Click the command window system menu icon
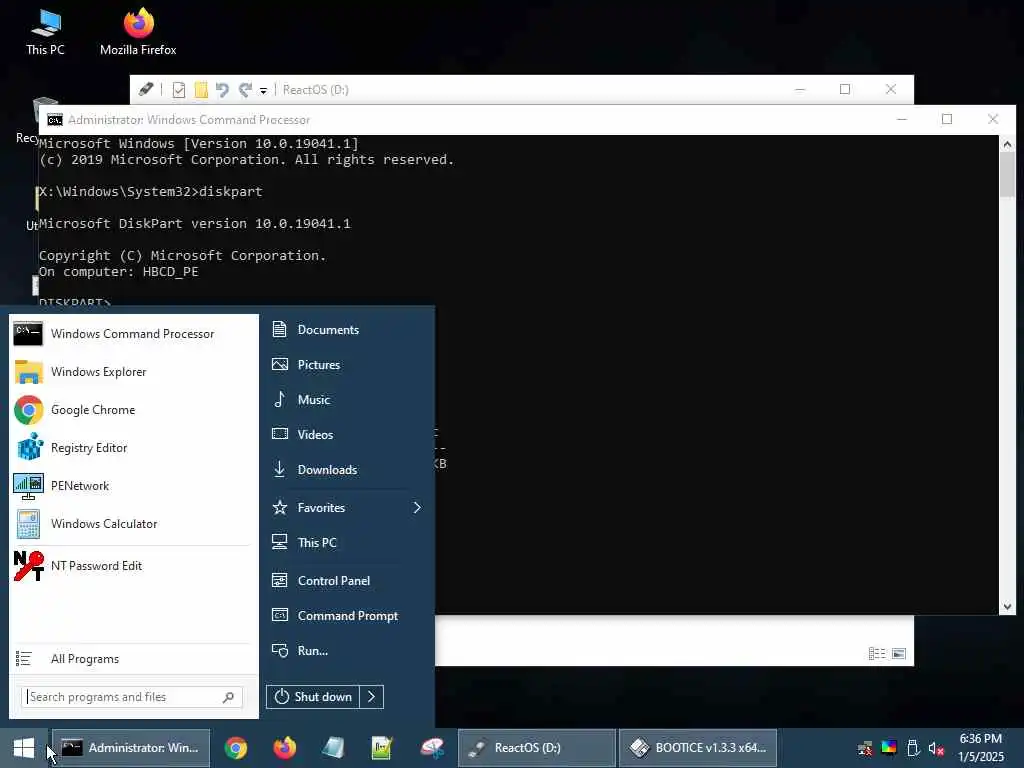 55,120
